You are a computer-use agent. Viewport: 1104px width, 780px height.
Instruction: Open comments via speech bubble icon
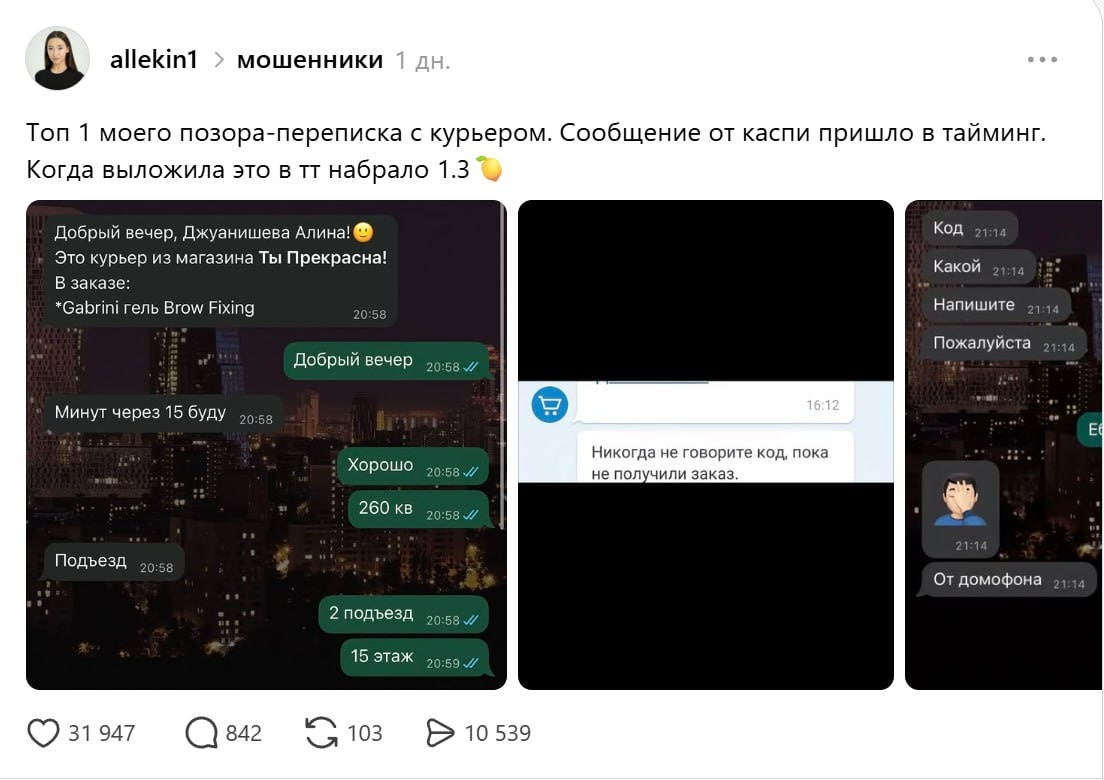201,733
